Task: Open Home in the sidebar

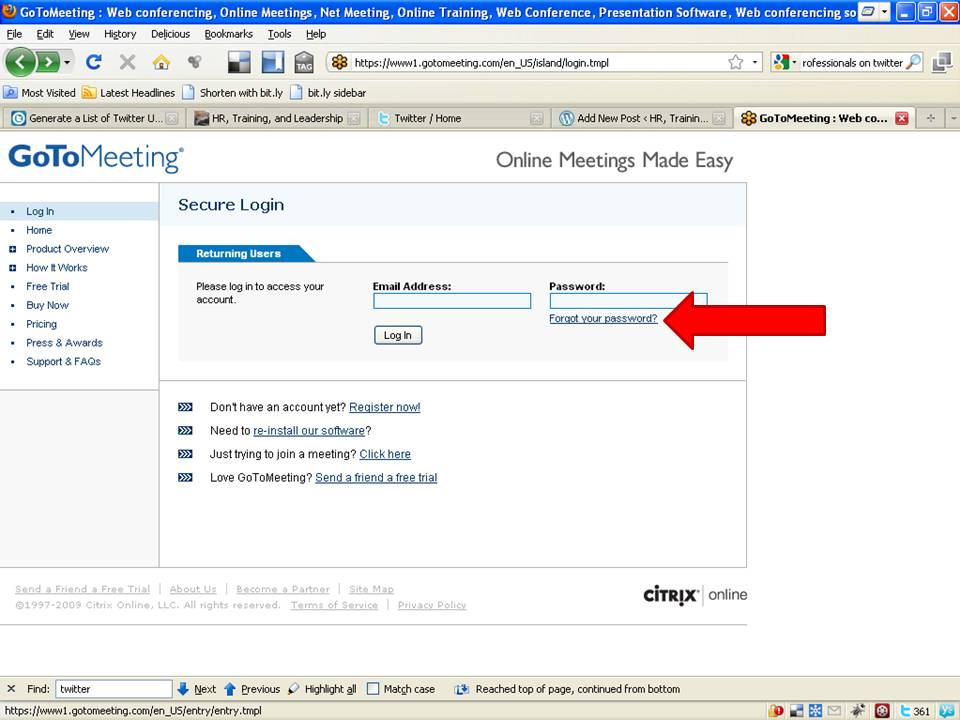Action: [39, 230]
